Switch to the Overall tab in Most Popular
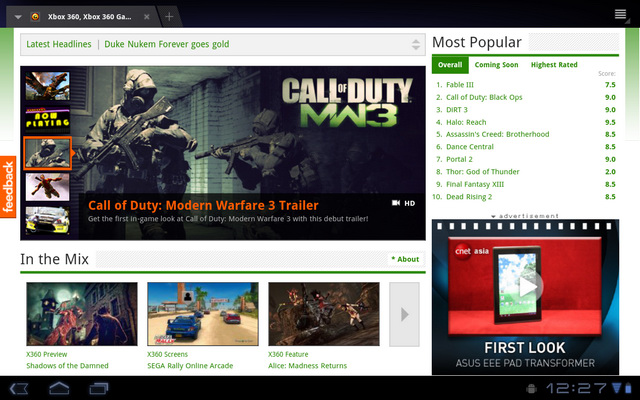Screen dimensions: 640x400 tap(450, 64)
